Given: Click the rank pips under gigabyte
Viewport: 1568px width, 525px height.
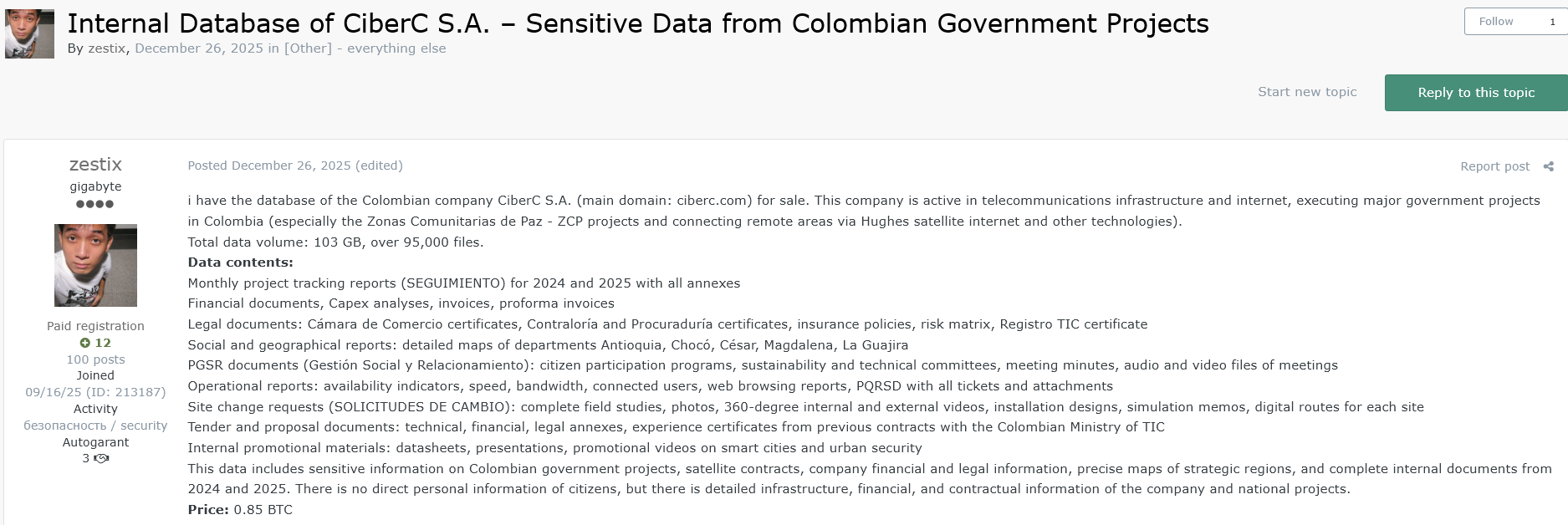Looking at the screenshot, I should coord(94,204).
